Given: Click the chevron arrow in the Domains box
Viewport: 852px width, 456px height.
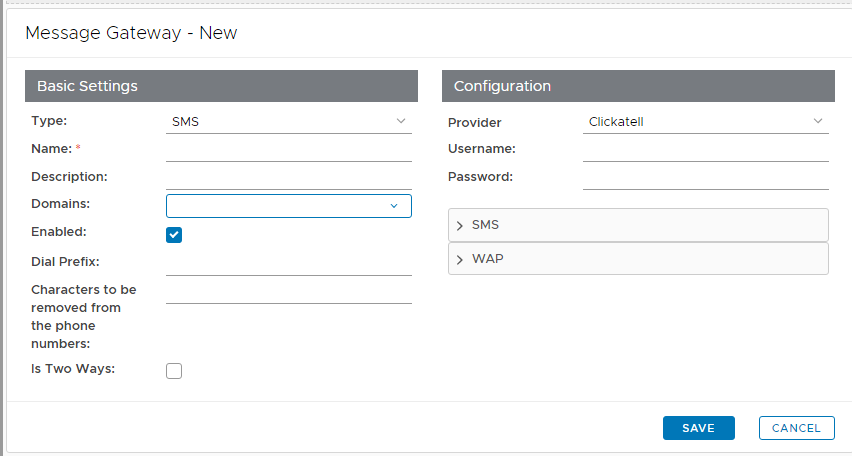Looking at the screenshot, I should tap(393, 206).
